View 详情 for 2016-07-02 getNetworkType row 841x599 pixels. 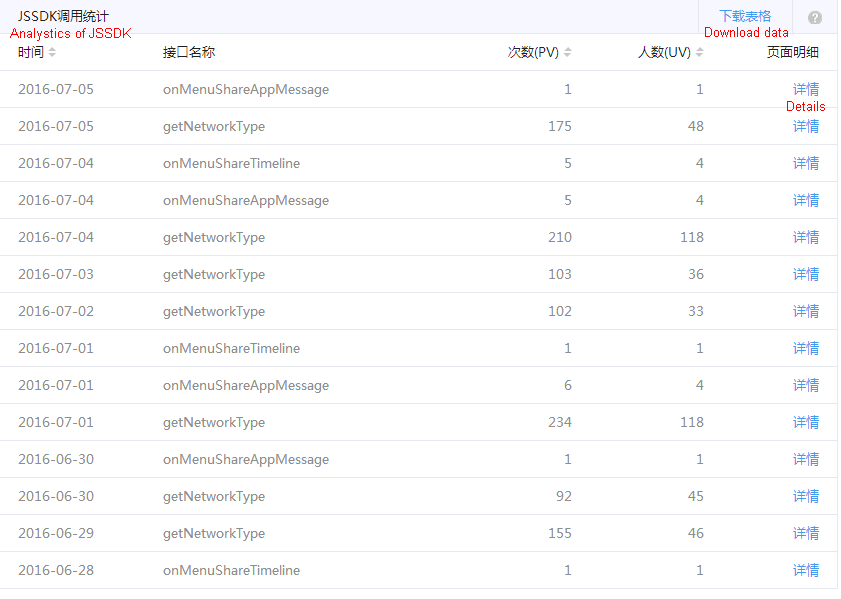click(806, 311)
